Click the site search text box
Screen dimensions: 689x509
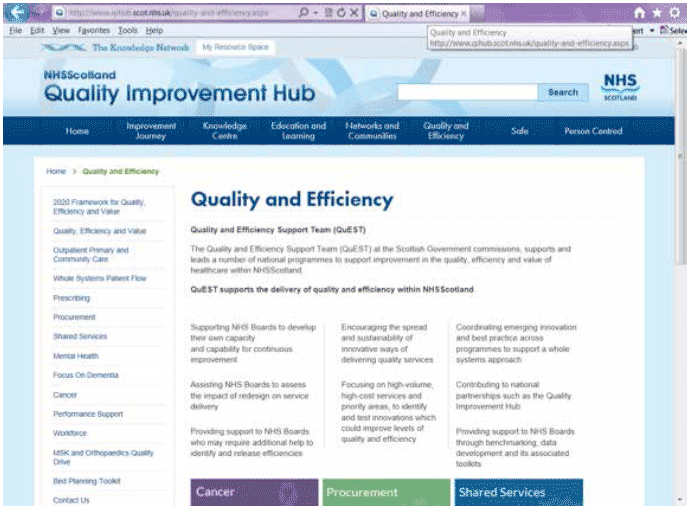tap(468, 92)
